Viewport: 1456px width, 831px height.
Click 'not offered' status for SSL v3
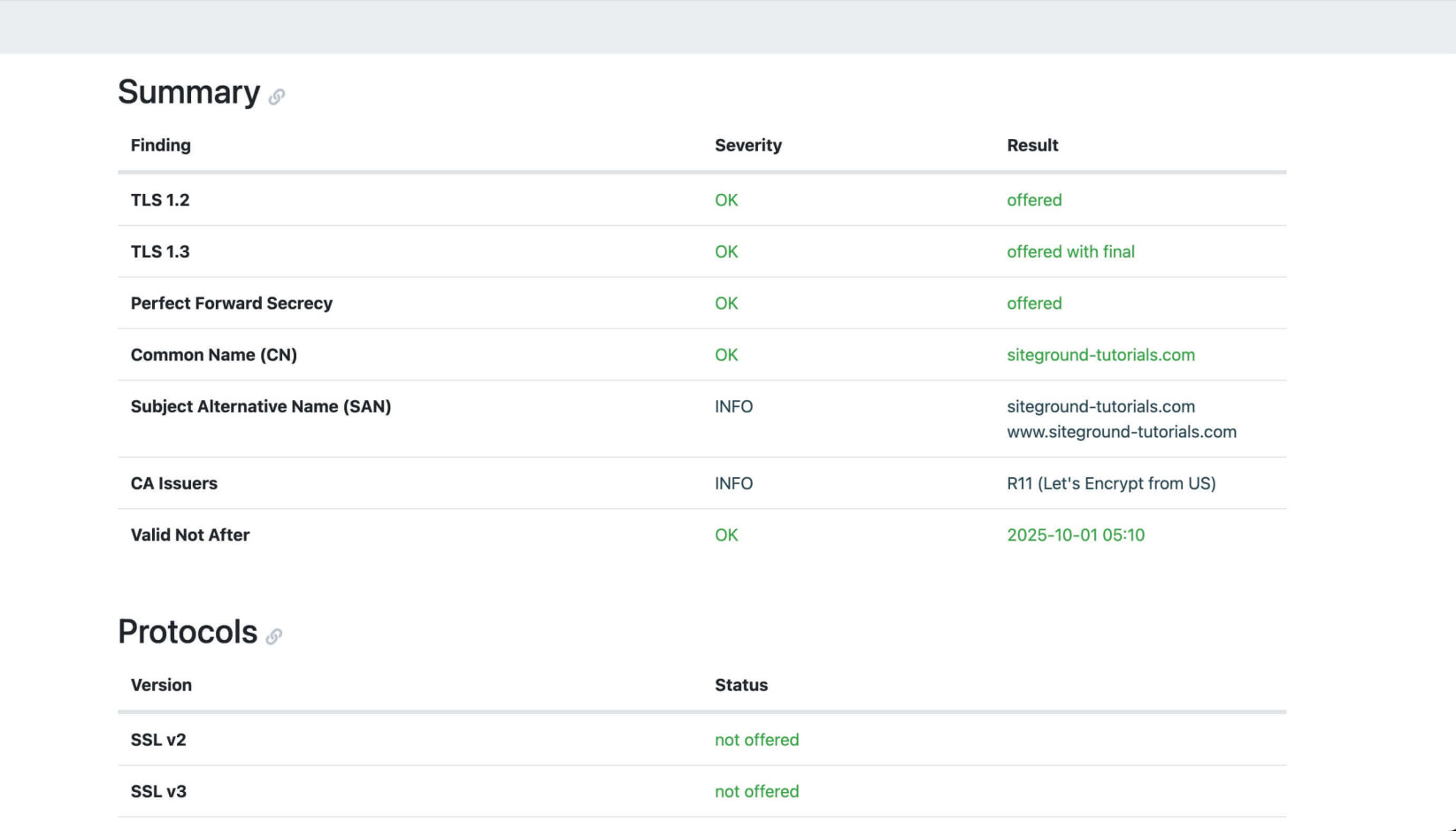[757, 791]
